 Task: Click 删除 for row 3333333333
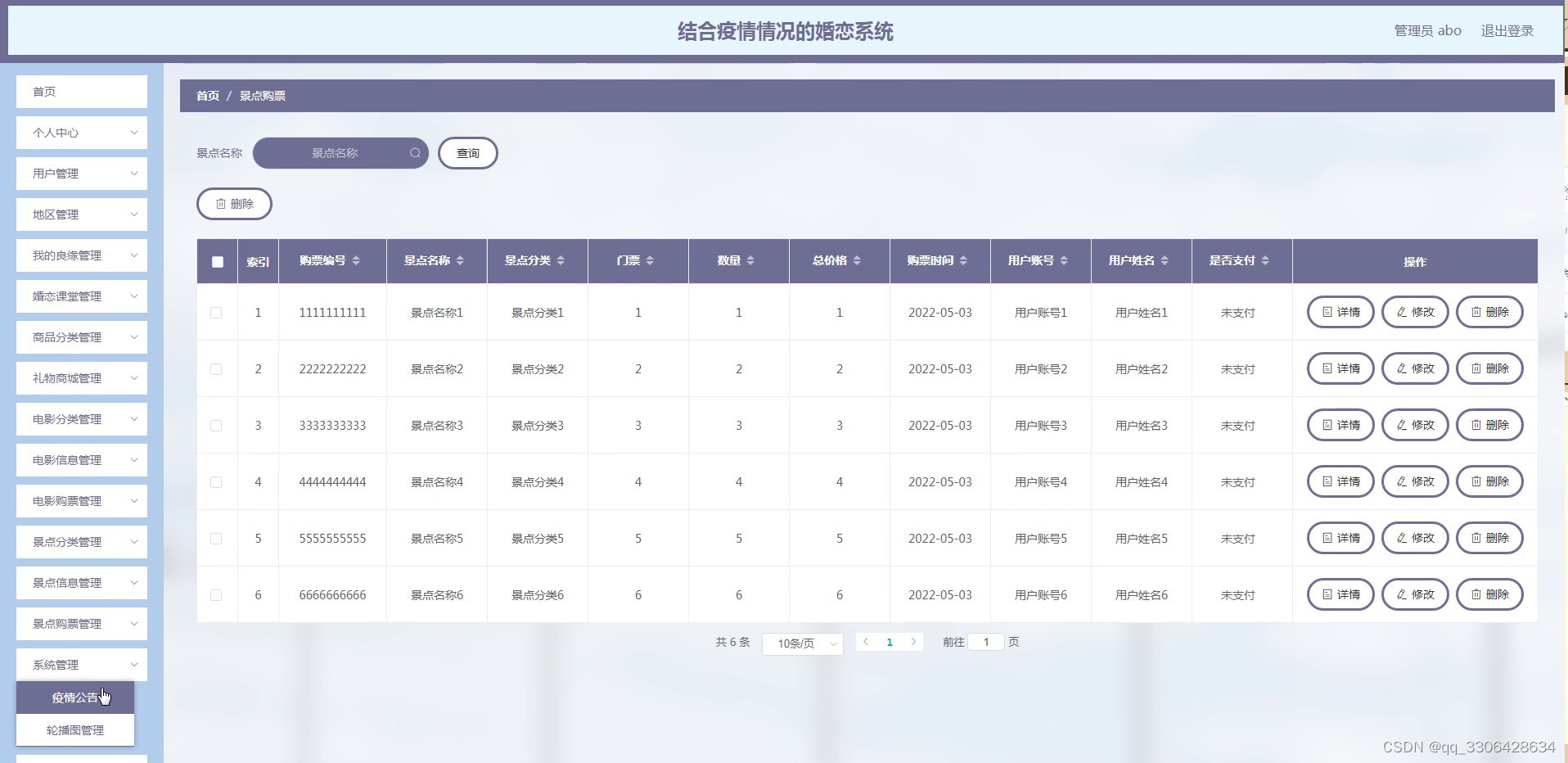(x=1489, y=425)
